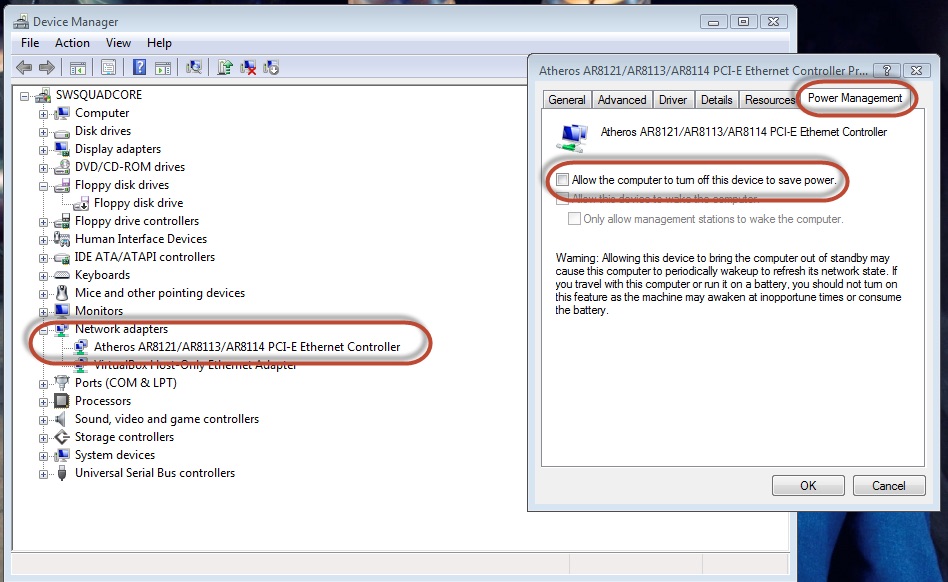Select the Monitors category icon
The width and height of the screenshot is (948, 582).
point(62,311)
